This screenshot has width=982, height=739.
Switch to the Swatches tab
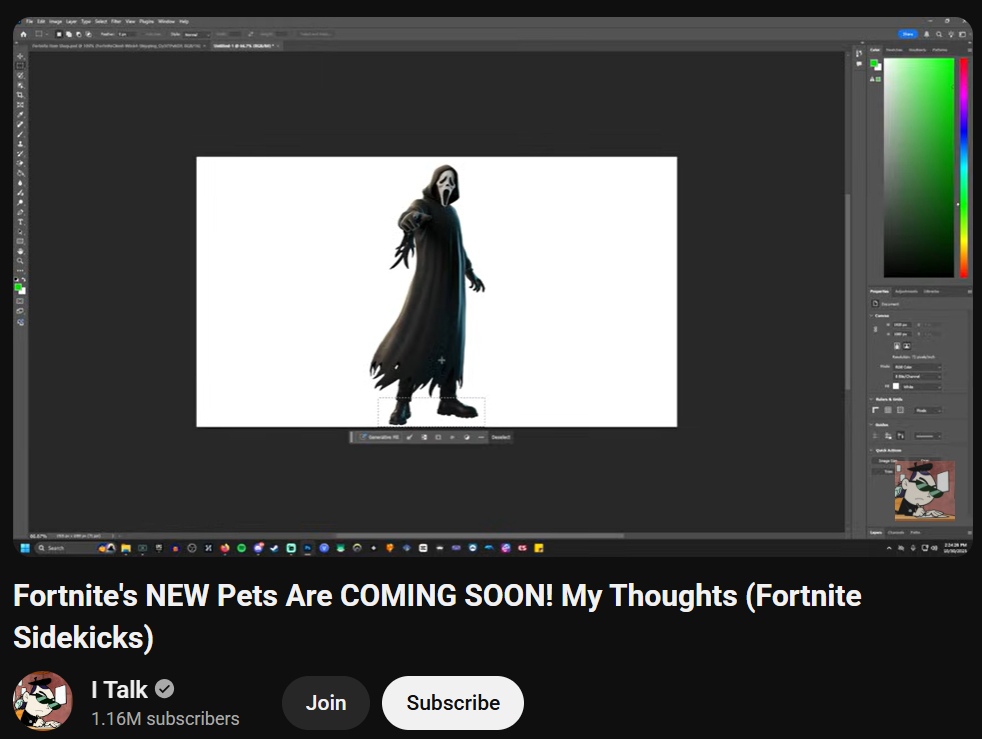click(x=894, y=50)
